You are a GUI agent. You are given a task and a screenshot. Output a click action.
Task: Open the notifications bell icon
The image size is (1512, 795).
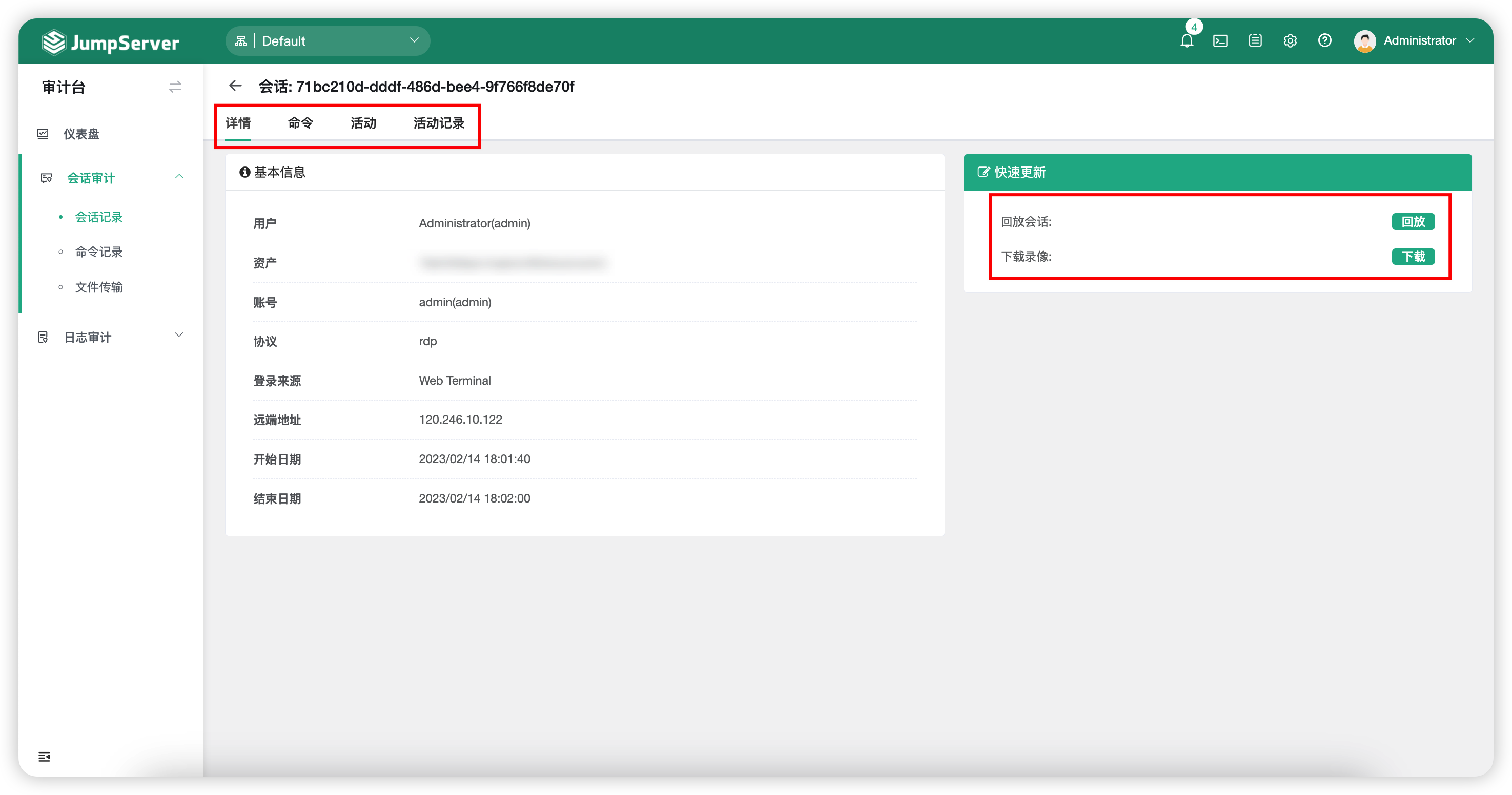coord(1186,41)
